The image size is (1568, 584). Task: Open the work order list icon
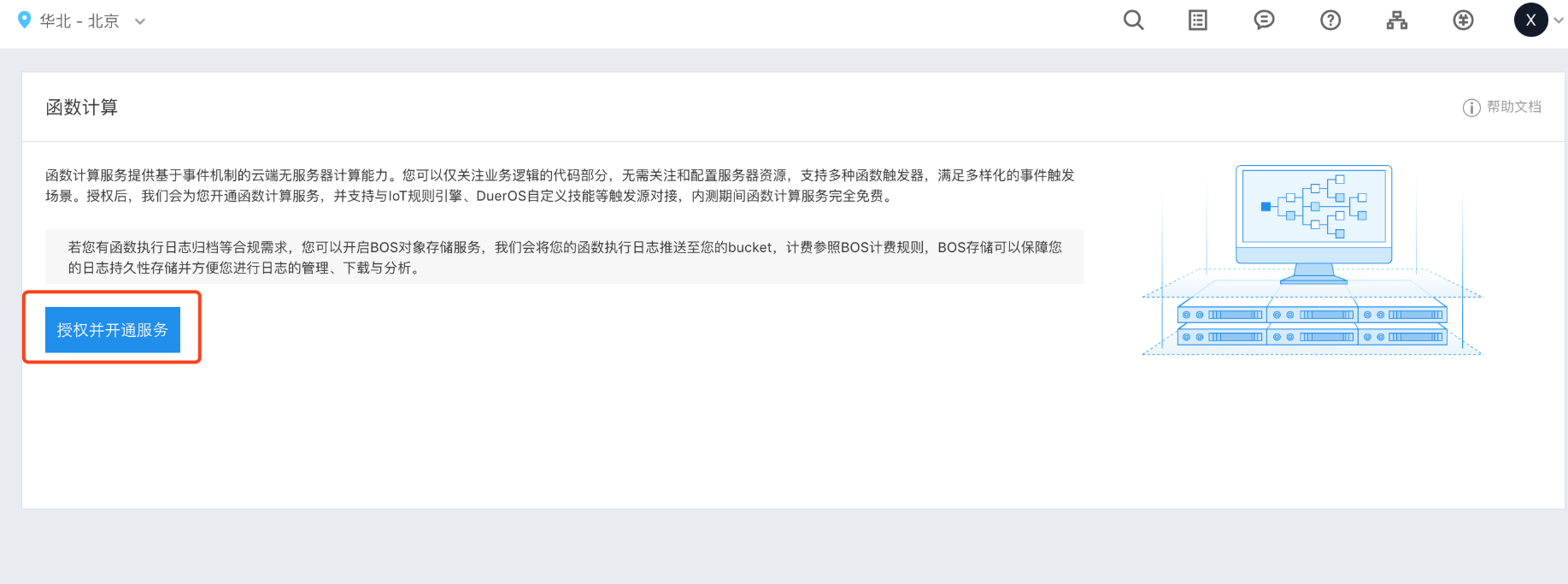(1198, 20)
